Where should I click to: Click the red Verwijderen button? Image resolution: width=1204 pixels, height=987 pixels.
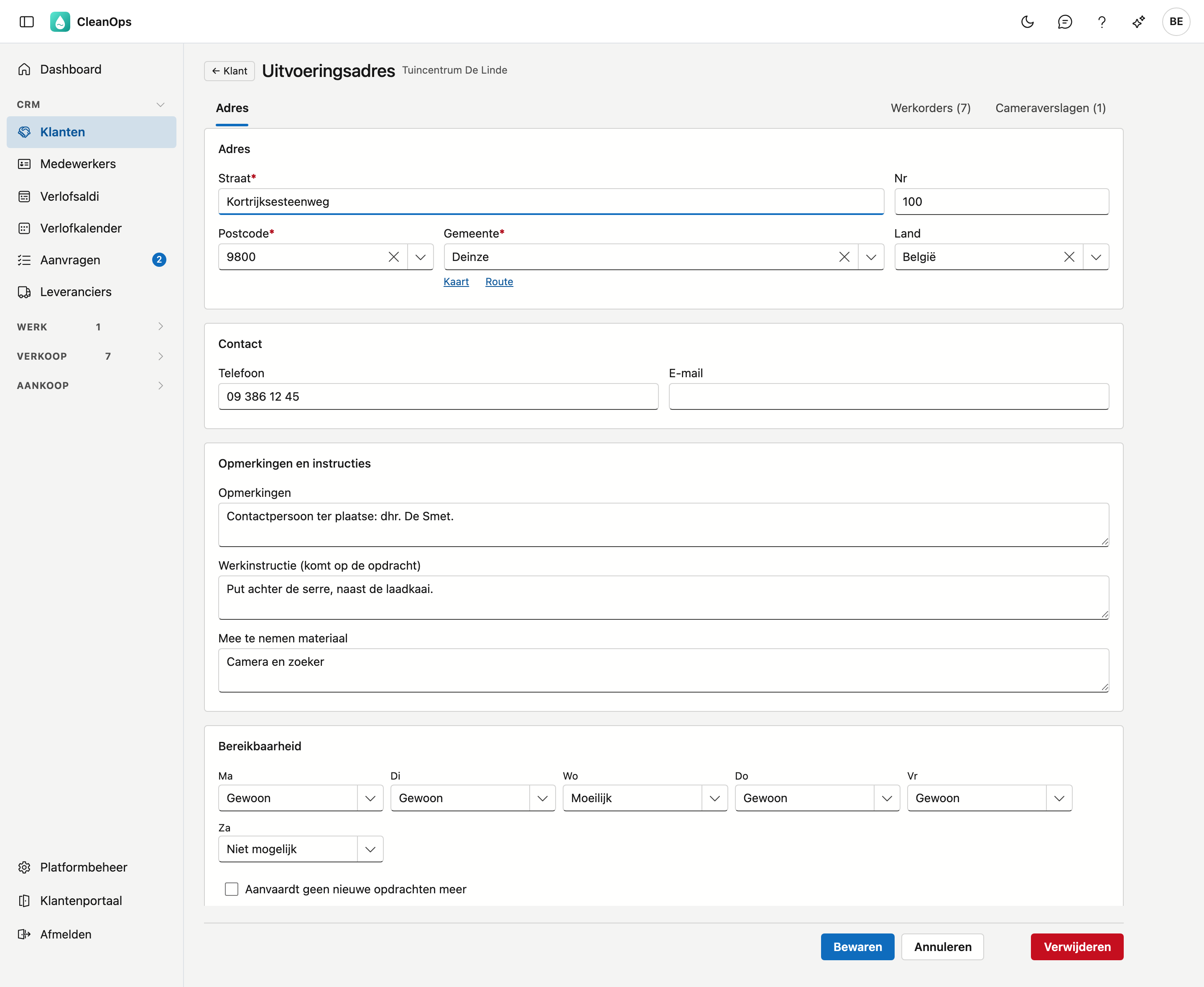[x=1077, y=946]
